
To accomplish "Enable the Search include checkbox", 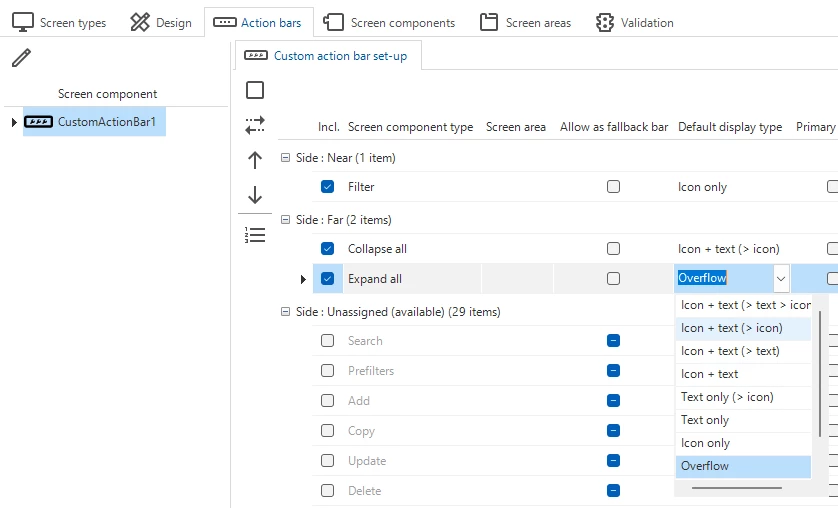I will click(x=327, y=341).
